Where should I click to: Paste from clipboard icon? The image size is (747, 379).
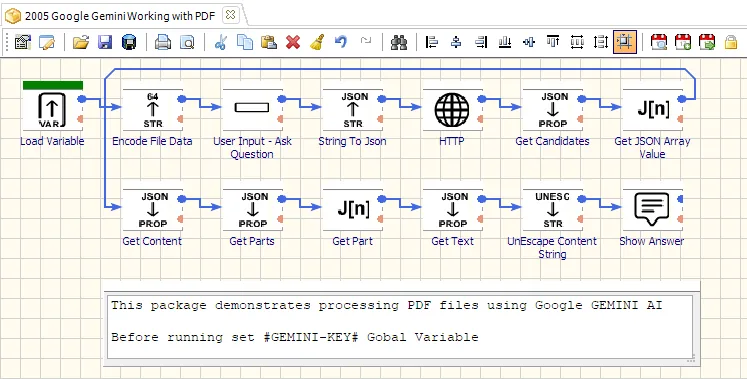tap(269, 42)
